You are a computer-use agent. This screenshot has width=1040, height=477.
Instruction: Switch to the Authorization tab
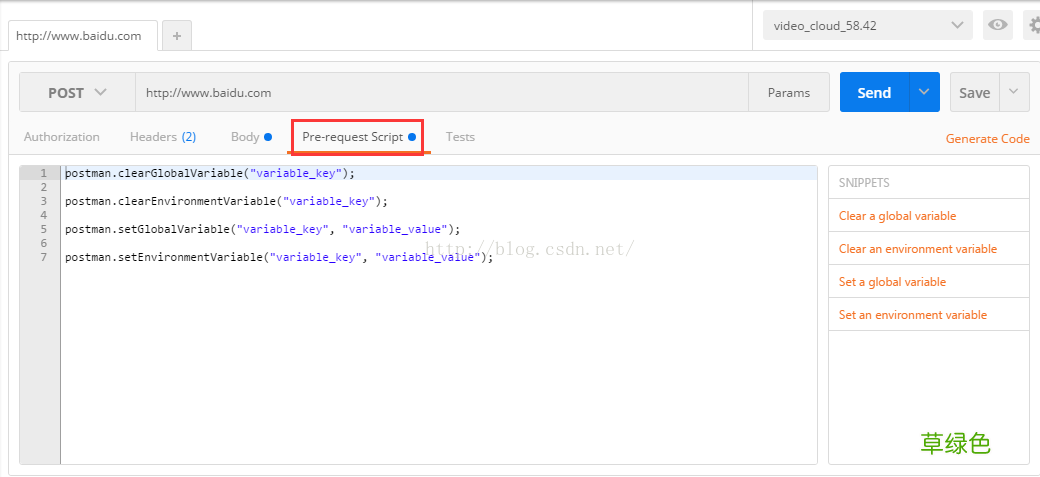62,137
